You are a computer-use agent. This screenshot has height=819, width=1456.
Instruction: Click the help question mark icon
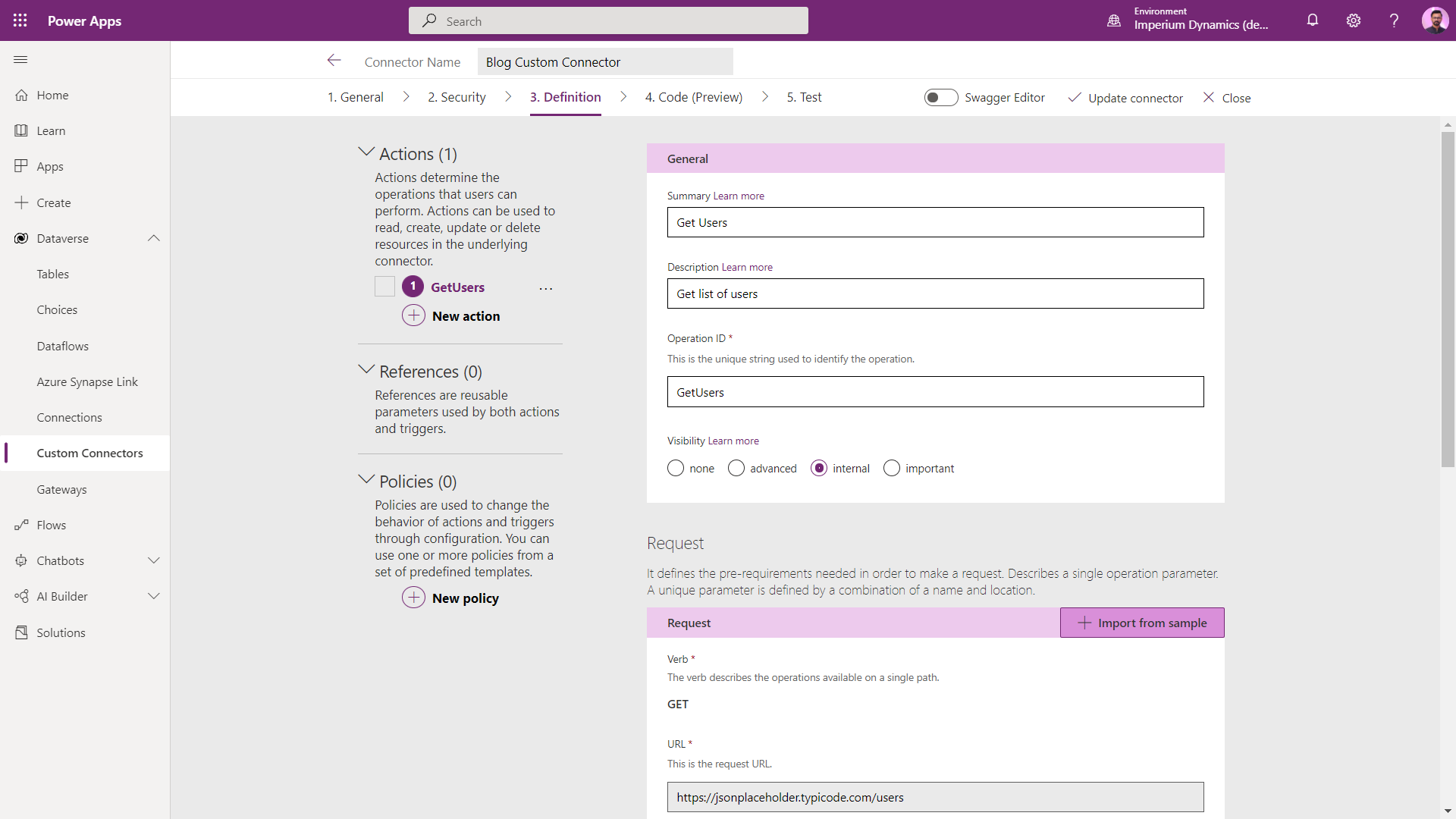1394,20
